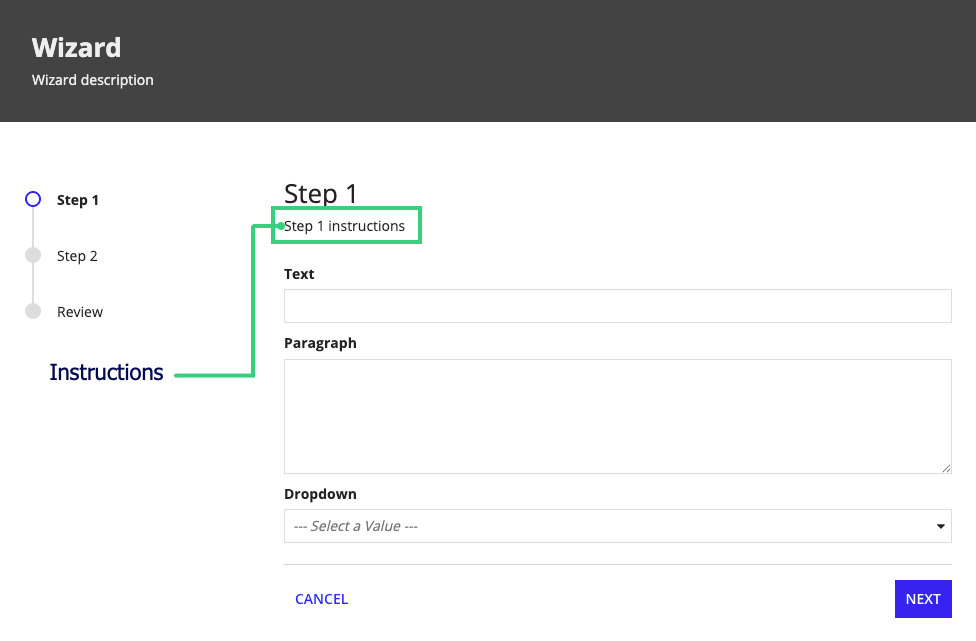Click the Dropdown field label
This screenshot has height=641, width=976.
click(321, 494)
